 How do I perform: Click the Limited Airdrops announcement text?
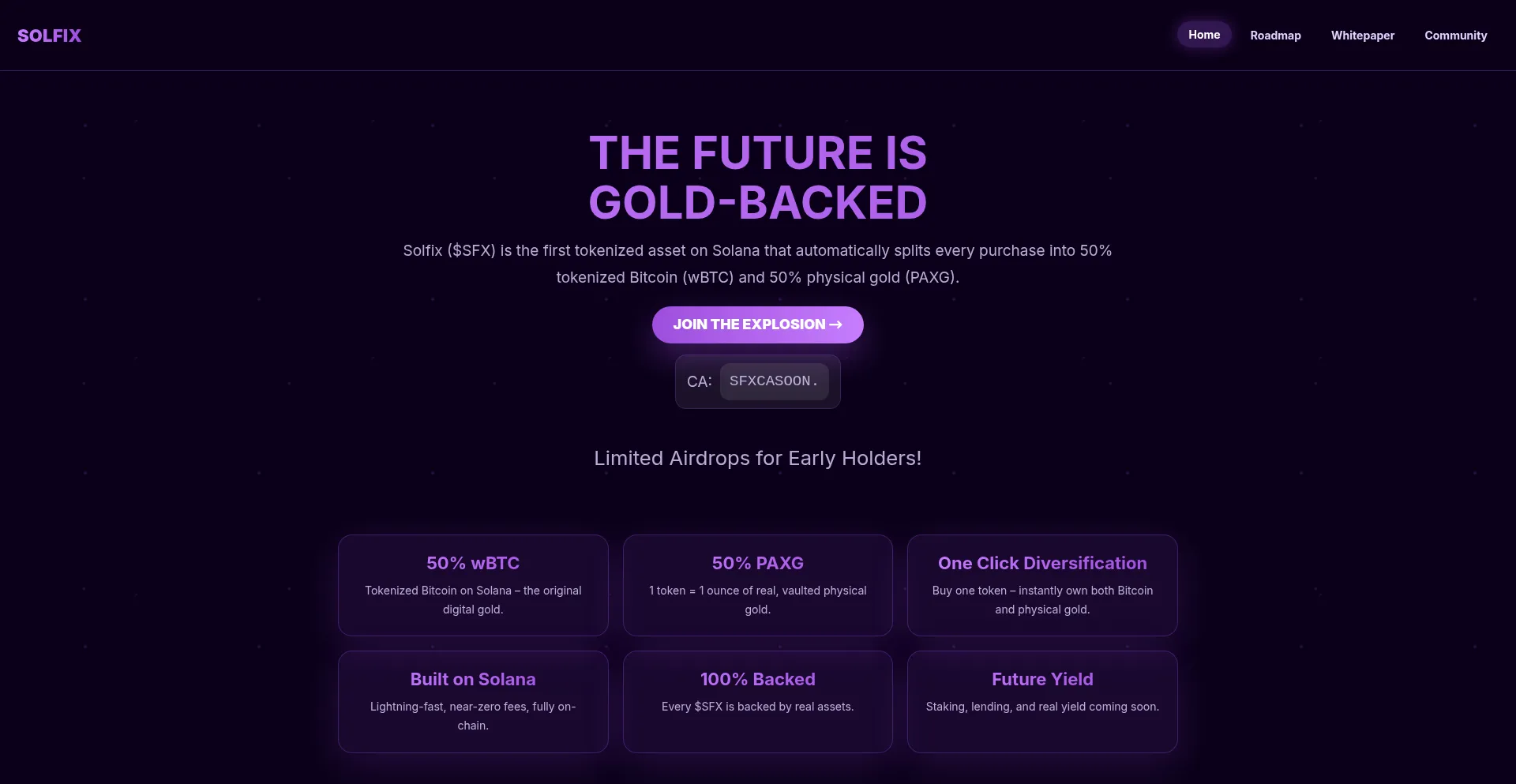757,458
